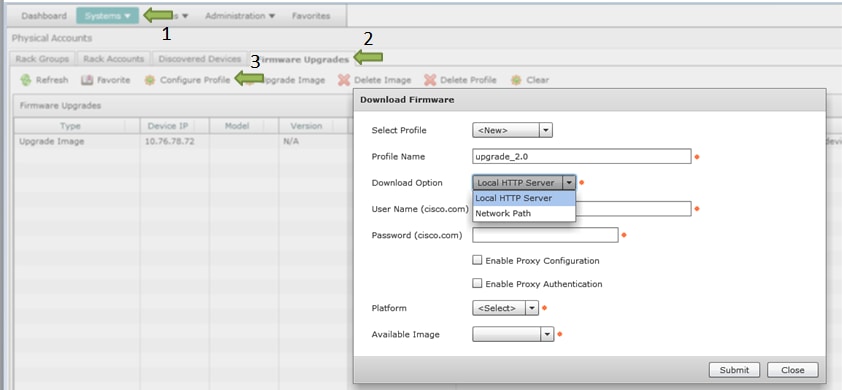Click the Favorite toolbar icon

click(x=87, y=80)
